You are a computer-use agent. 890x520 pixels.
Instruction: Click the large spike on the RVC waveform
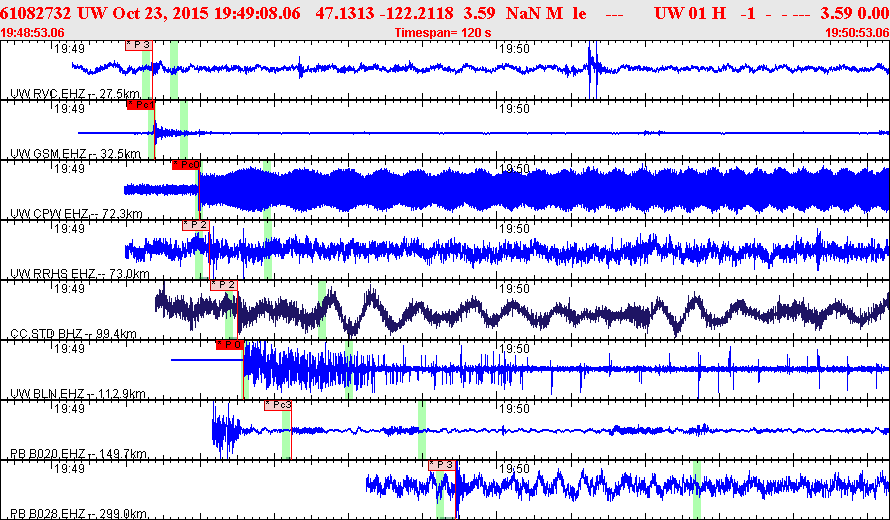click(591, 69)
